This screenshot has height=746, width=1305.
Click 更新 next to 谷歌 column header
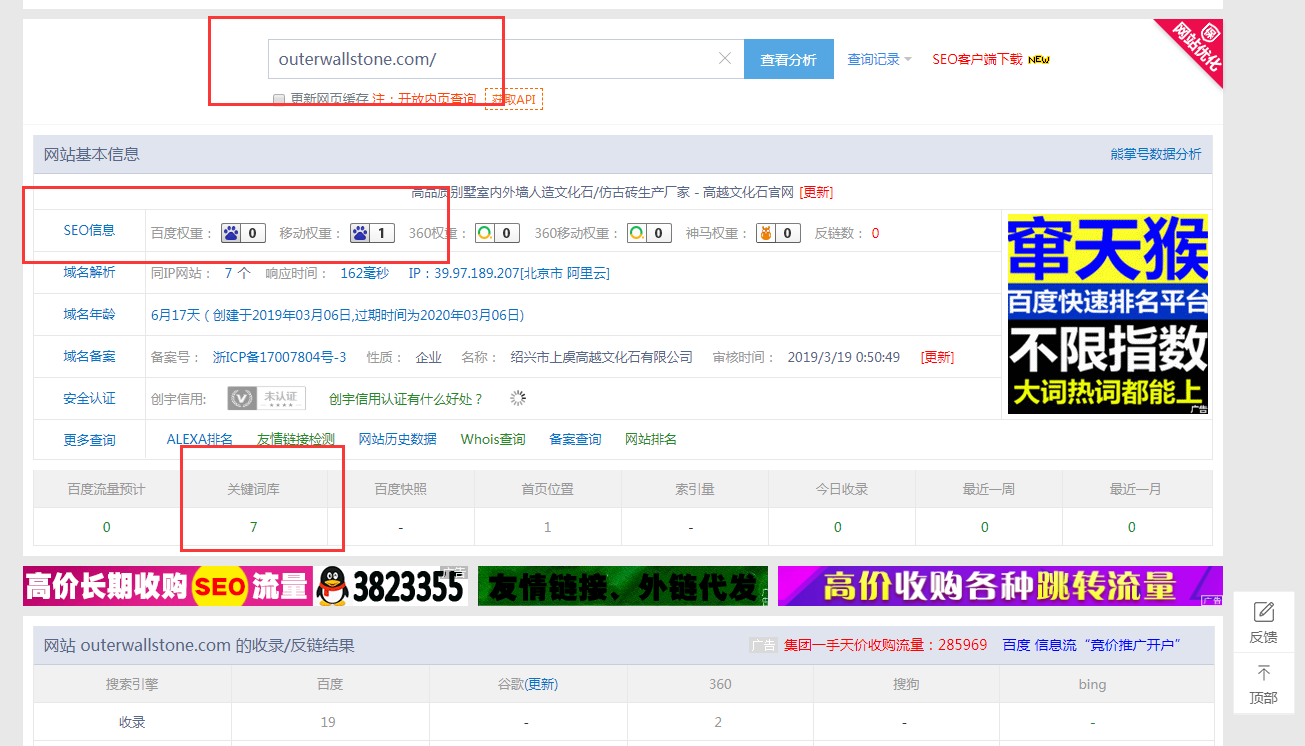coord(541,684)
